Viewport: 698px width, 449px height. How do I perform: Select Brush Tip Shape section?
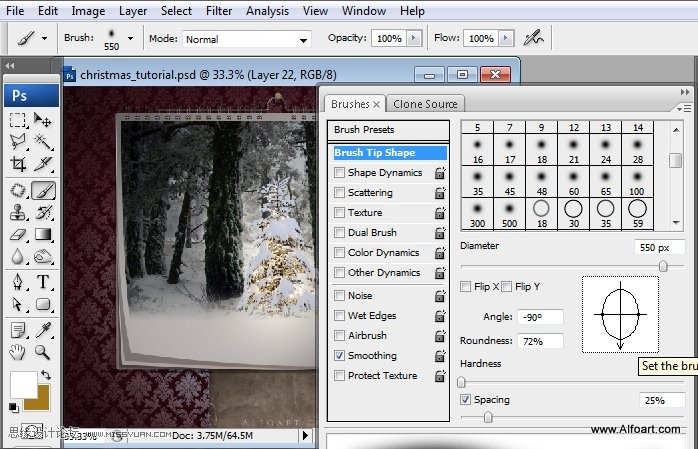click(x=390, y=153)
